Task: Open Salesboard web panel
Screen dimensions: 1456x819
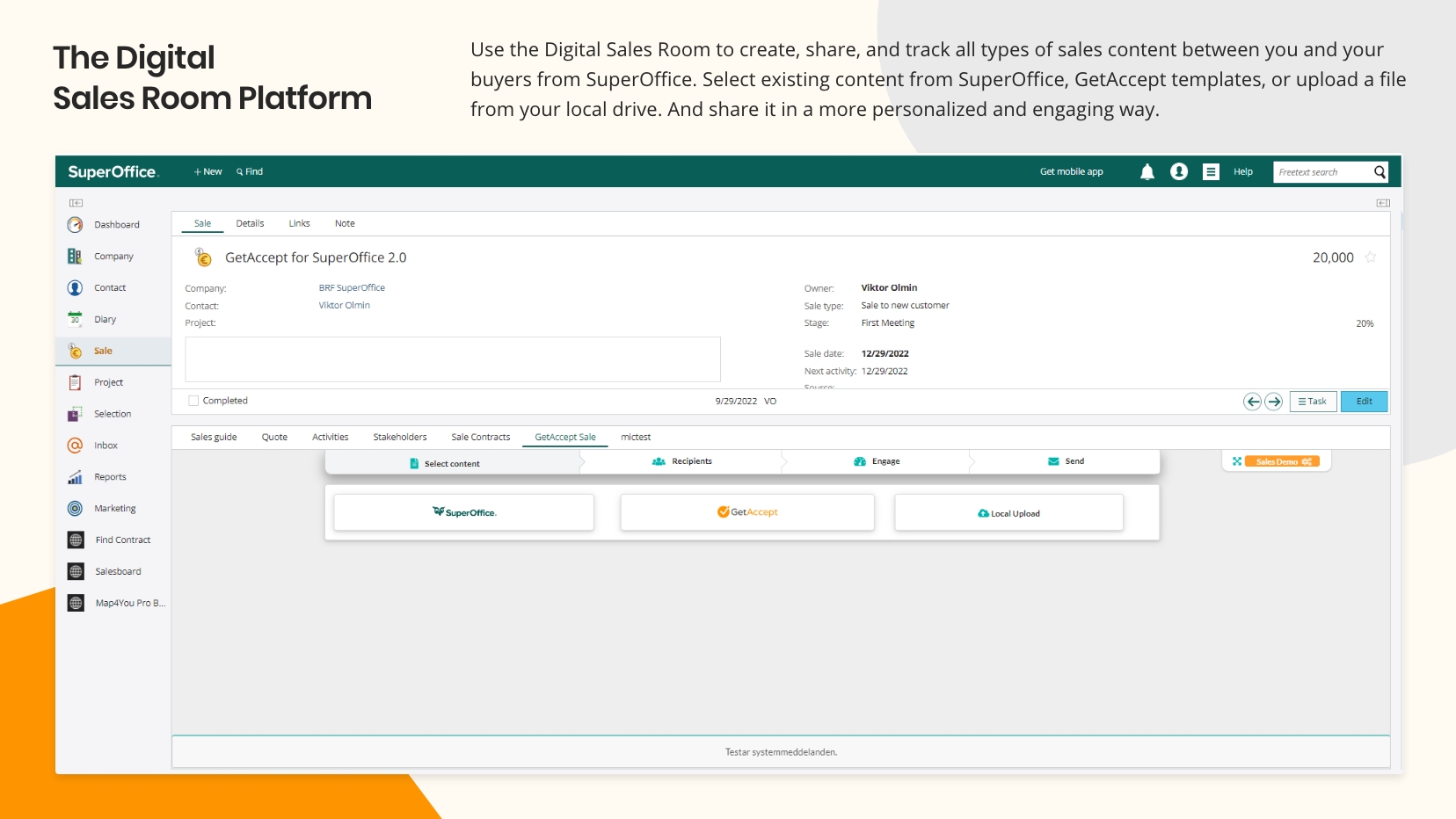Action: click(118, 572)
